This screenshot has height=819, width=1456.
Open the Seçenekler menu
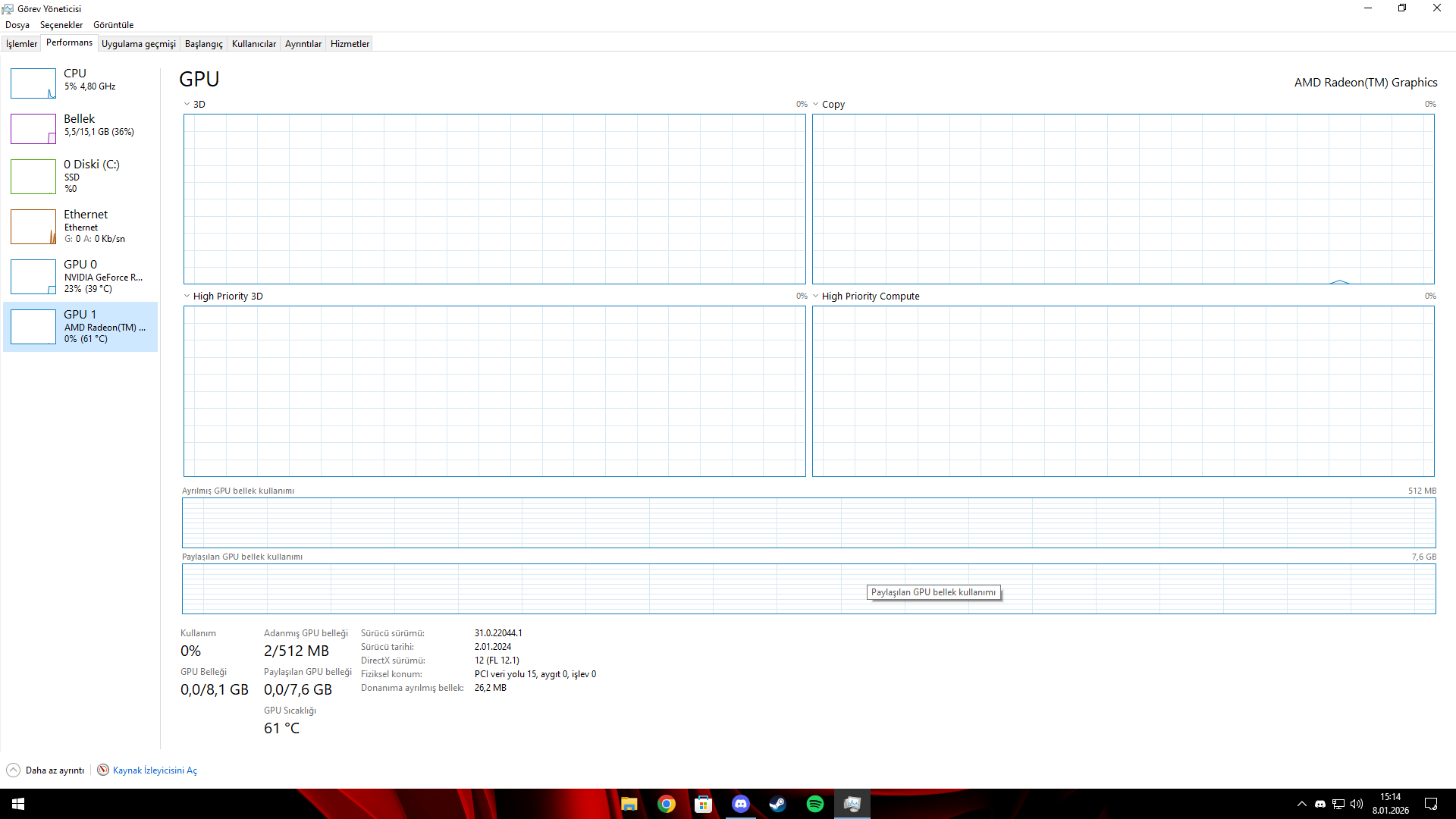coord(61,25)
